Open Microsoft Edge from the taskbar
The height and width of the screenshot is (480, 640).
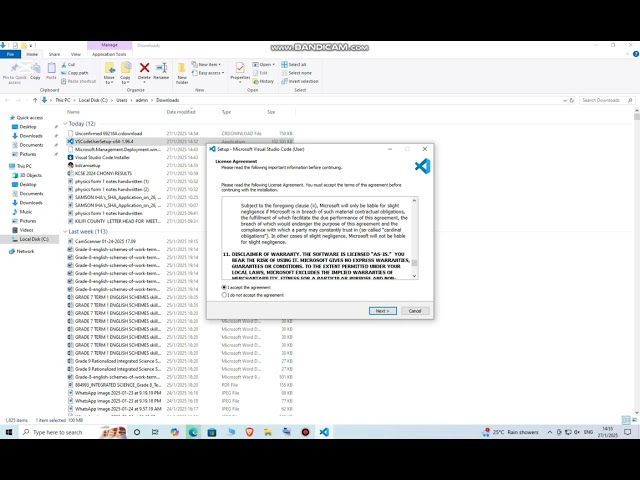click(193, 432)
